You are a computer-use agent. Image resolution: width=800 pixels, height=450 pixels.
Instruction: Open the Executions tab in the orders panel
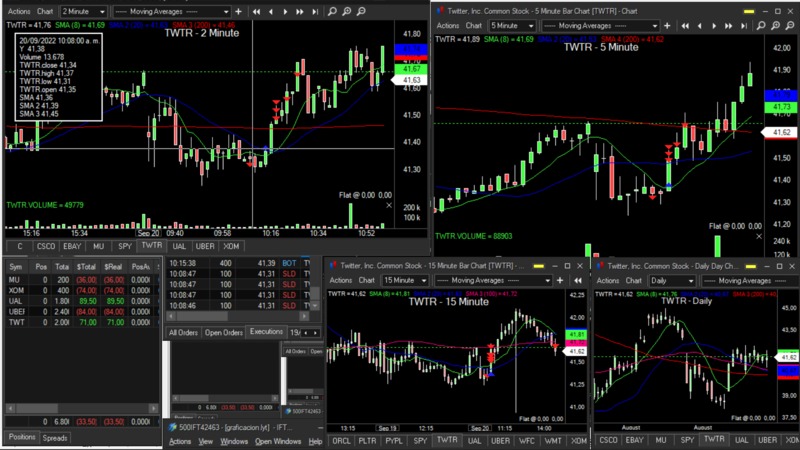tap(266, 331)
